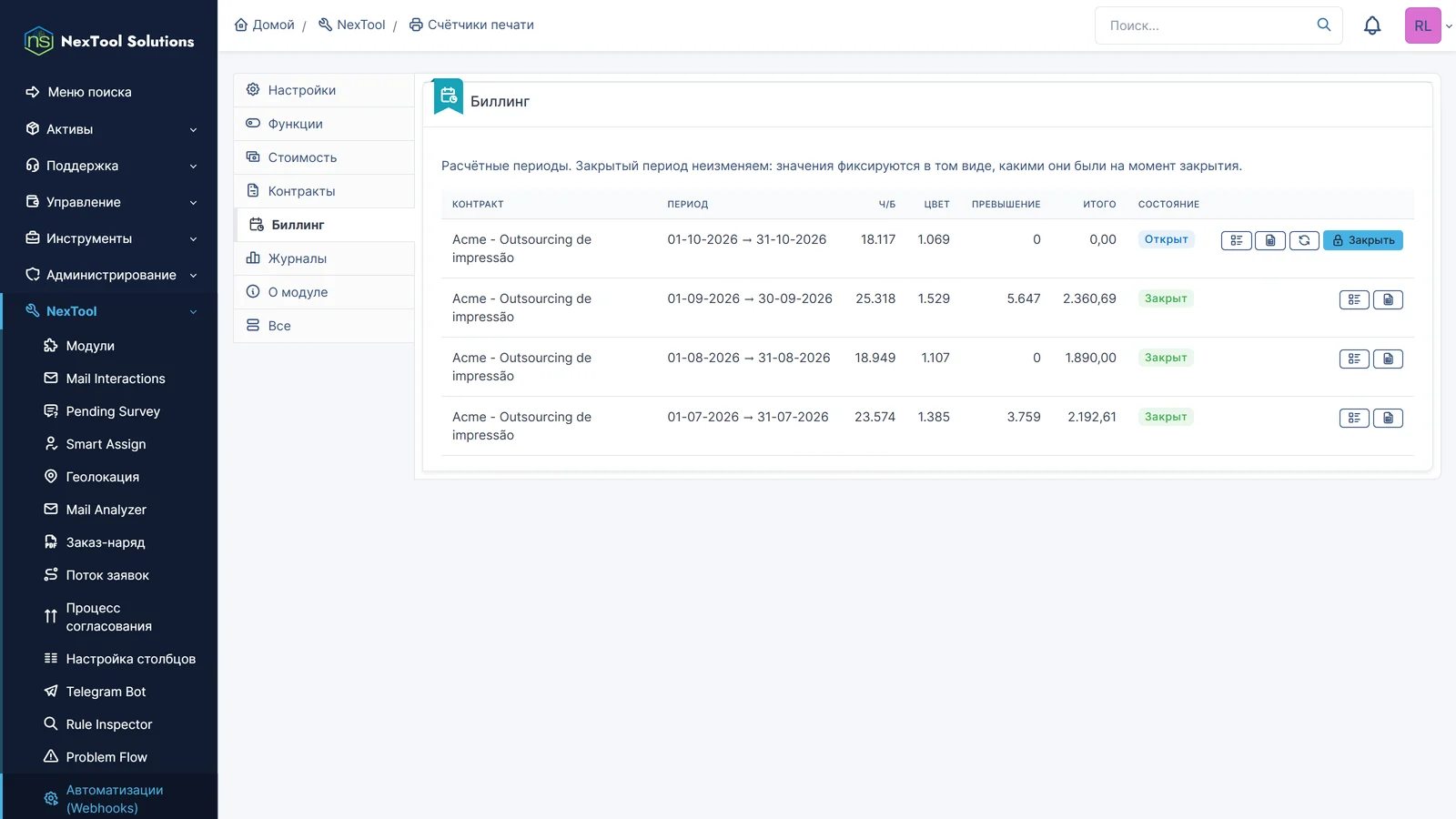Open the Счётчики печати breadcrumb link
Image resolution: width=1456 pixels, height=819 pixels.
pyautogui.click(x=471, y=25)
